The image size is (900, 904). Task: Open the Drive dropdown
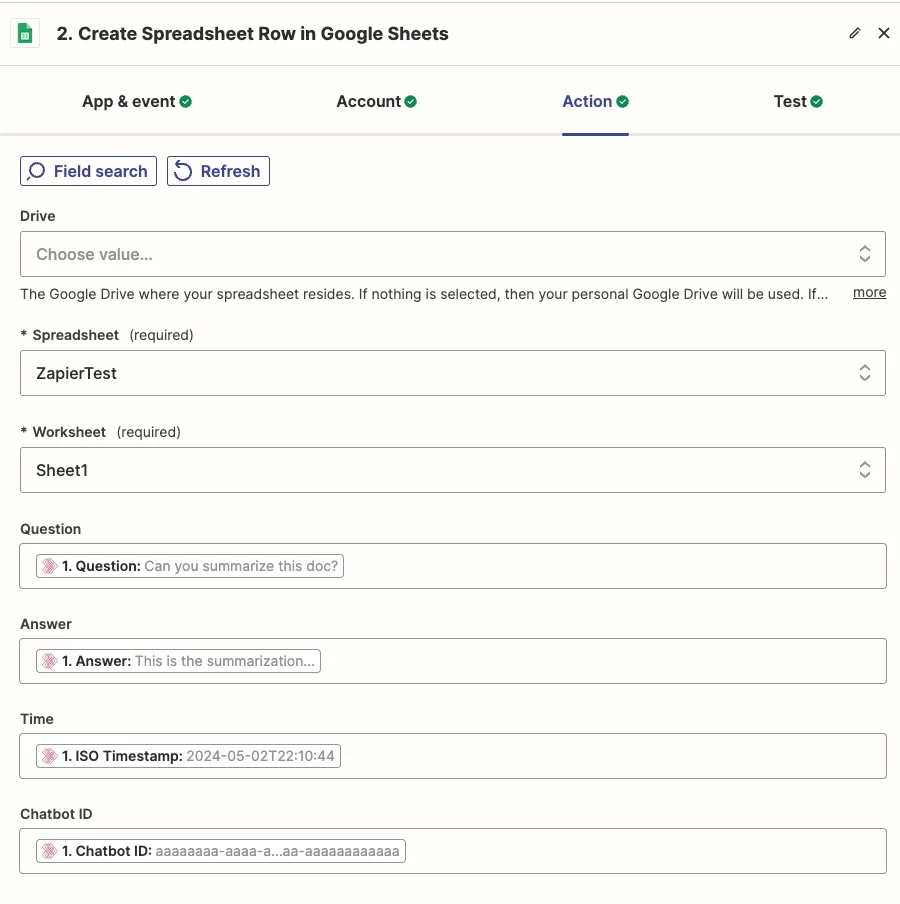click(x=452, y=254)
